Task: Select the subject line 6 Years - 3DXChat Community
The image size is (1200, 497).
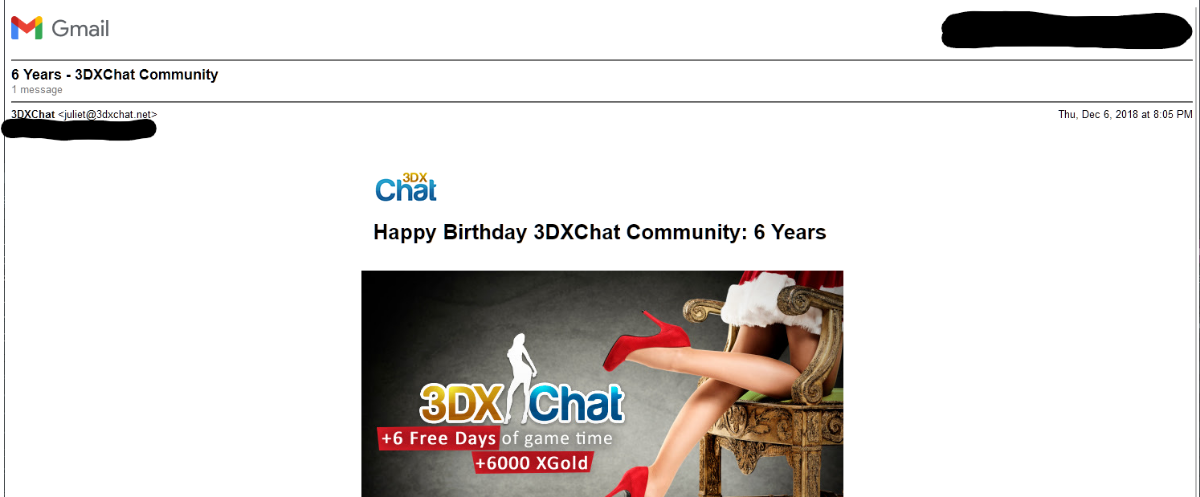Action: click(114, 74)
